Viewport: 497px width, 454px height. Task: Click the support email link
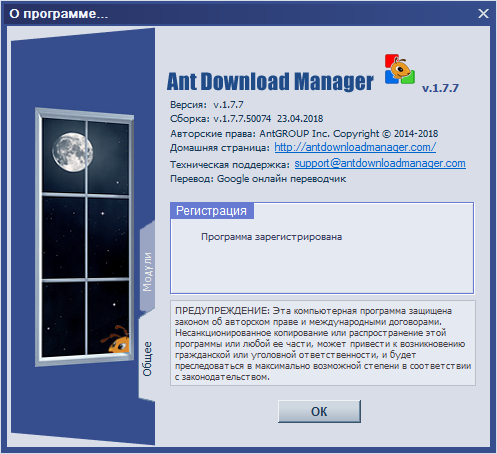pyautogui.click(x=380, y=163)
